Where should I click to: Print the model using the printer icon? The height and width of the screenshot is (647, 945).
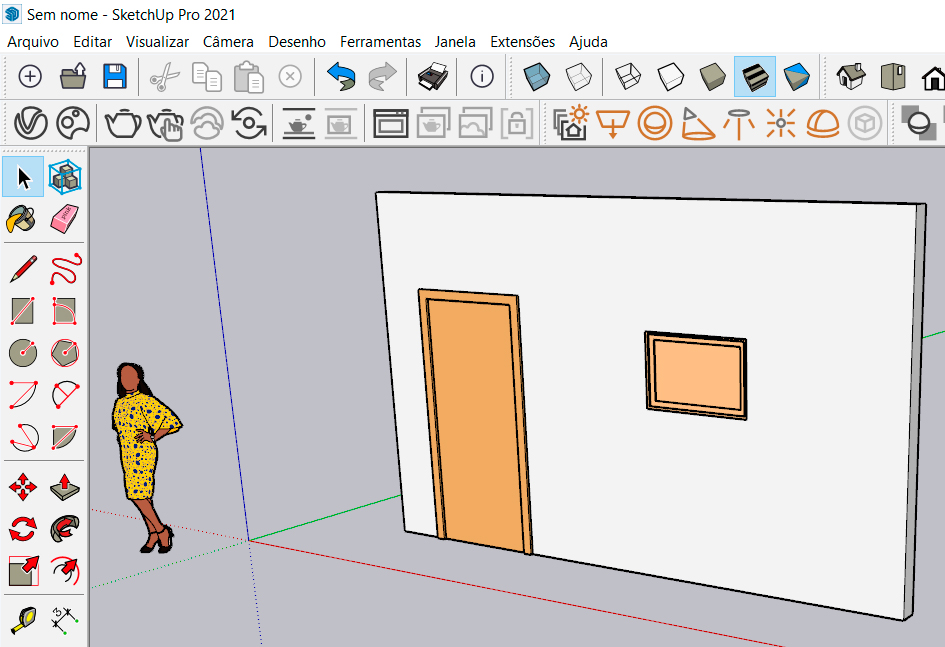432,77
